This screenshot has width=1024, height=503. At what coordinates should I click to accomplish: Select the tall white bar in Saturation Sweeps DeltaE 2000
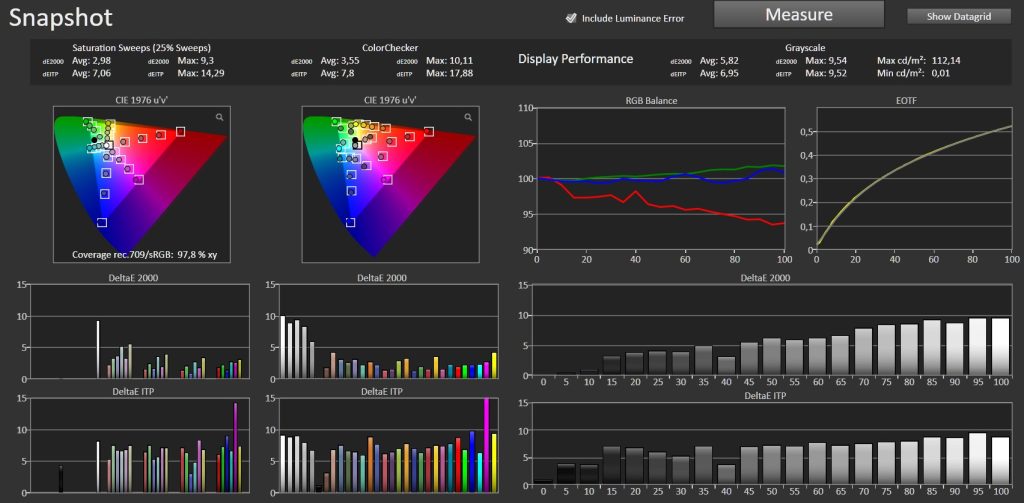click(97, 349)
